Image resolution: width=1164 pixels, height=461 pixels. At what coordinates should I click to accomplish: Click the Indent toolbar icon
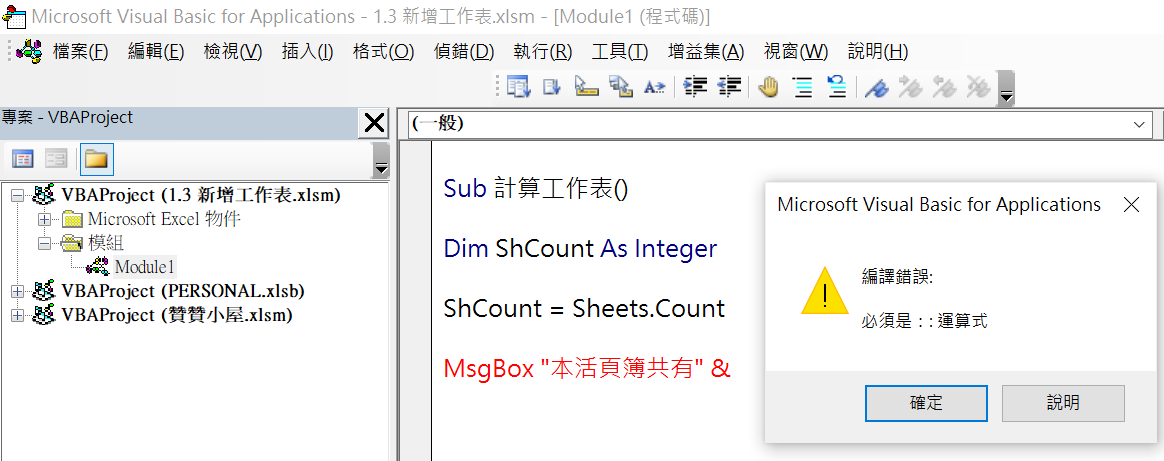(x=695, y=87)
